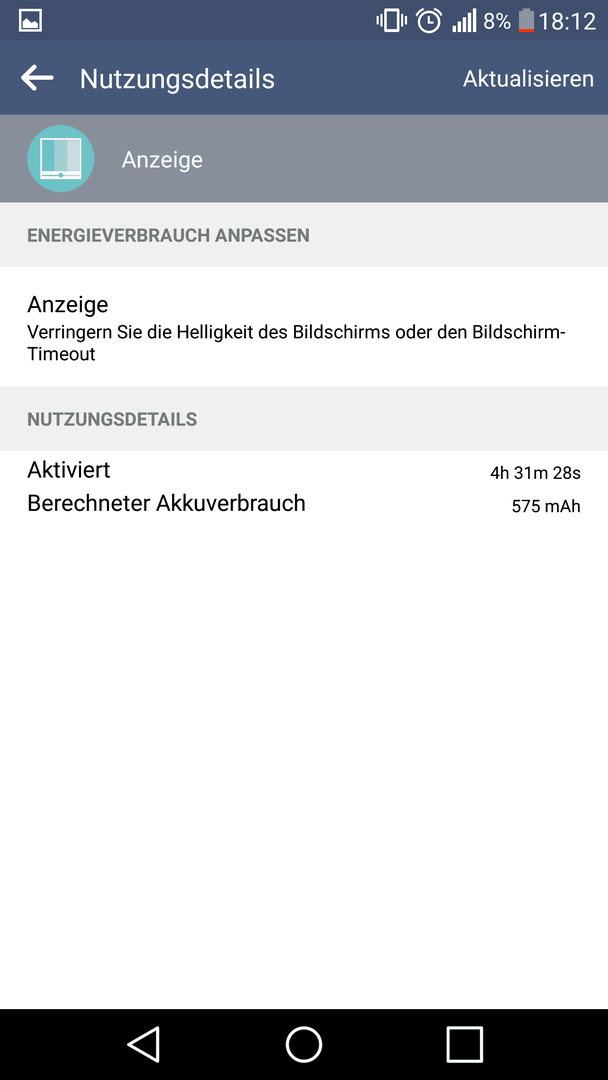Open Anzeige brightness adjustment entry
608x1080 pixels.
point(304,326)
